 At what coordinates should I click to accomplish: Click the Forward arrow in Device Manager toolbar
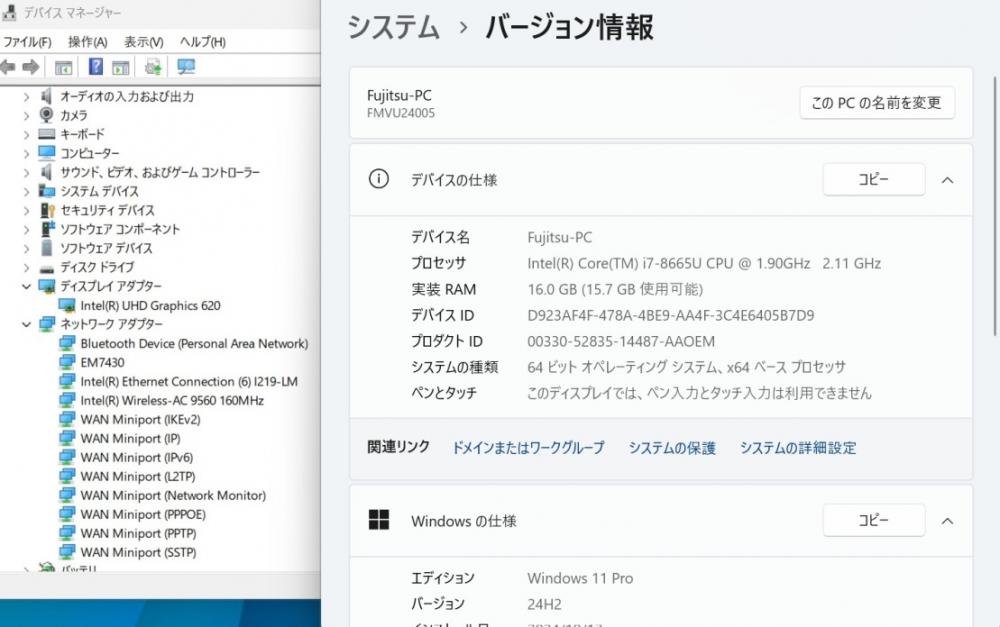click(31, 67)
